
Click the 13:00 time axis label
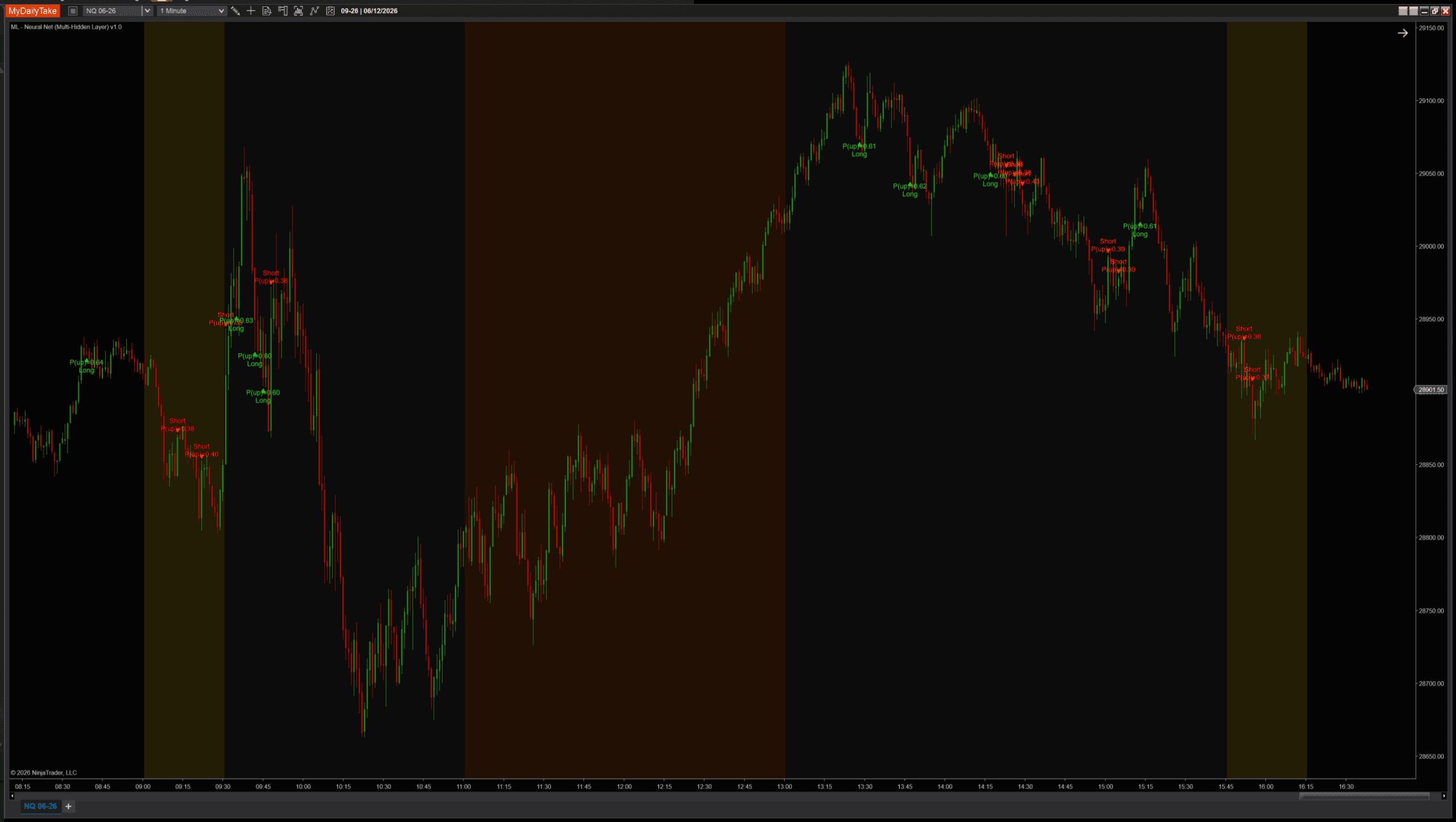785,787
